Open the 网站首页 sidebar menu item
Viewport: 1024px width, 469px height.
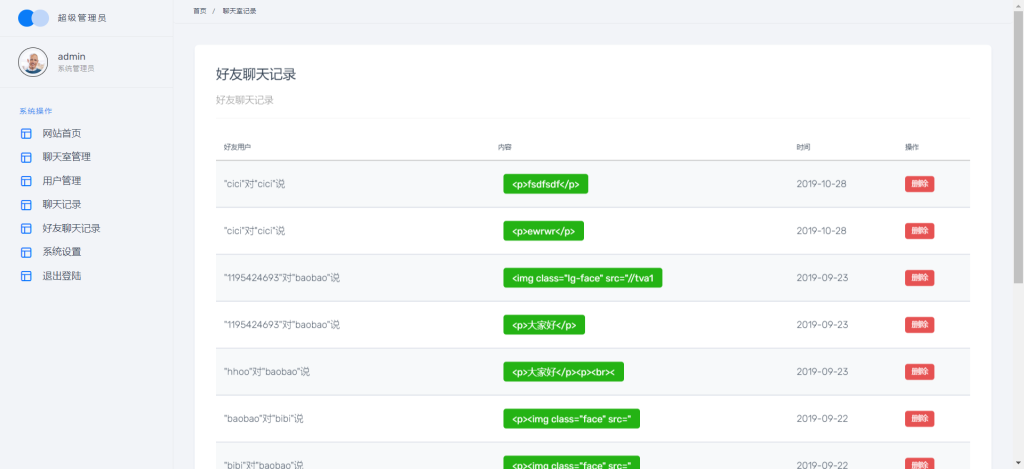coord(62,134)
